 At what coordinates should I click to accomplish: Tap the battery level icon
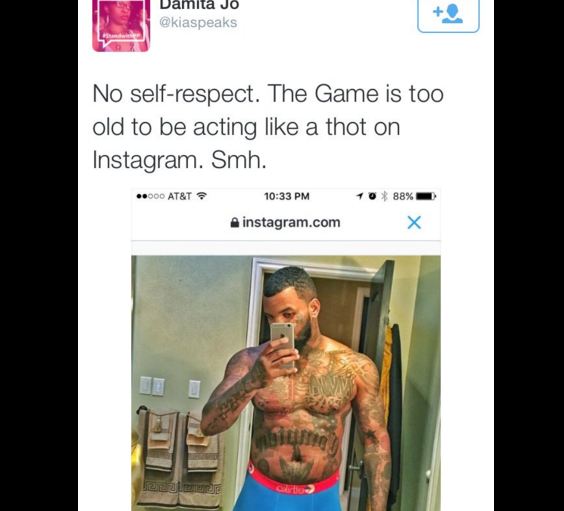pos(426,196)
